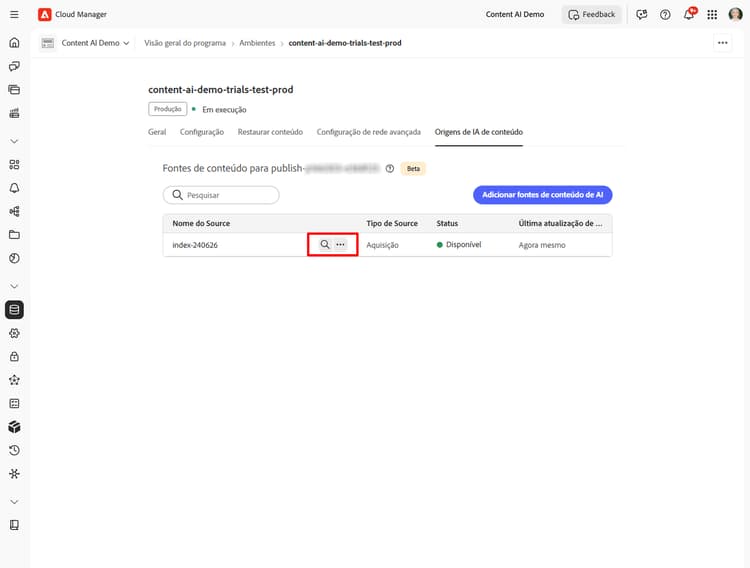
Task: Click the Adobe Cloud Manager logo
Action: click(44, 14)
